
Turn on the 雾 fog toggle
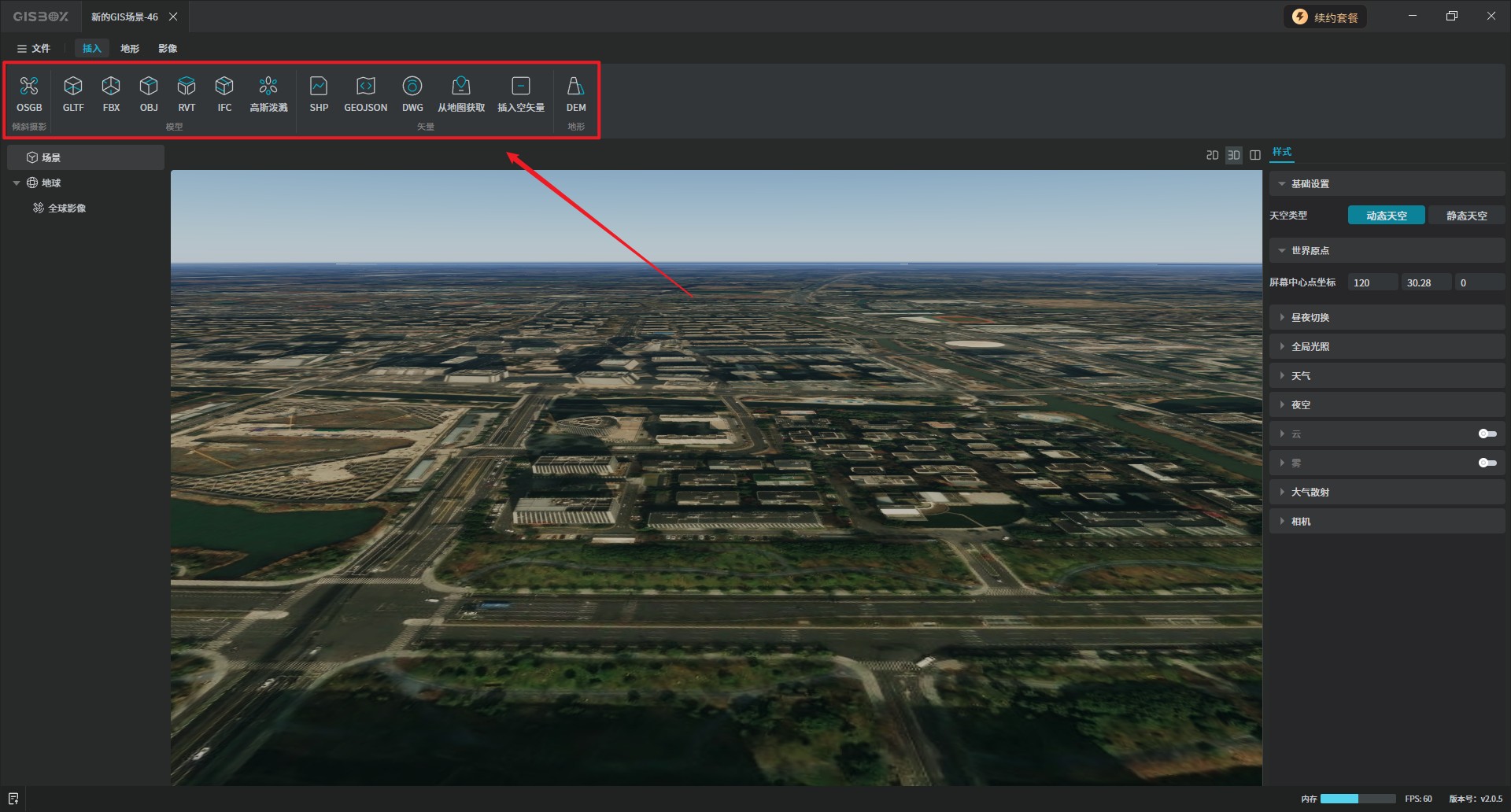click(x=1487, y=463)
